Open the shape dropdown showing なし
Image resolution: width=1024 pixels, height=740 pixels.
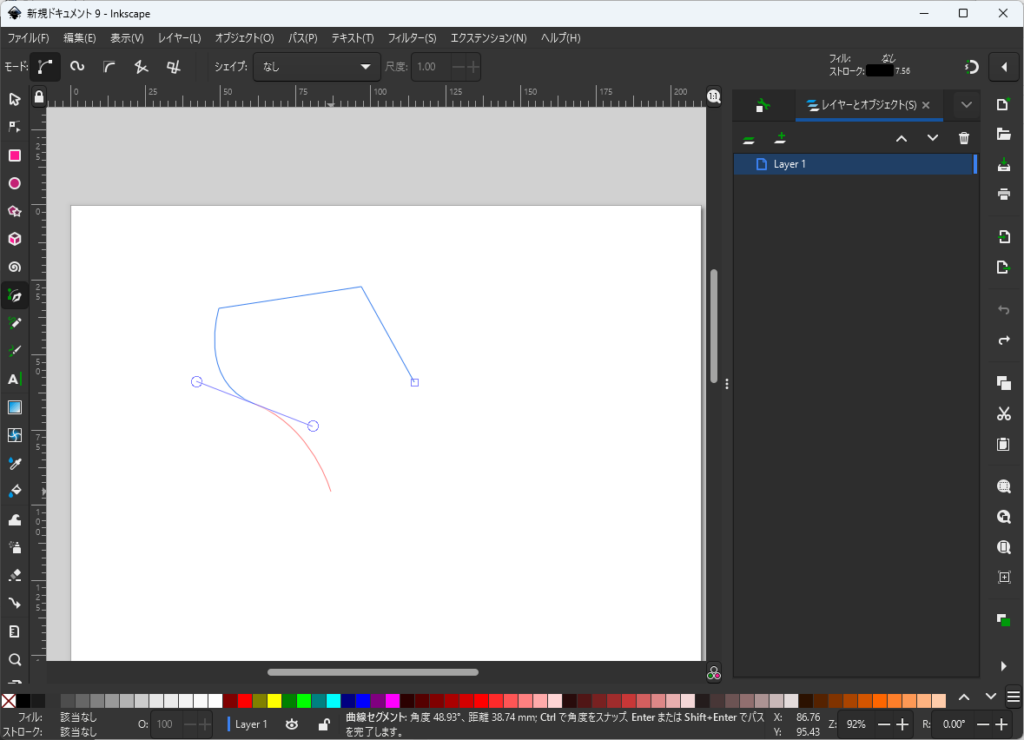pos(316,67)
